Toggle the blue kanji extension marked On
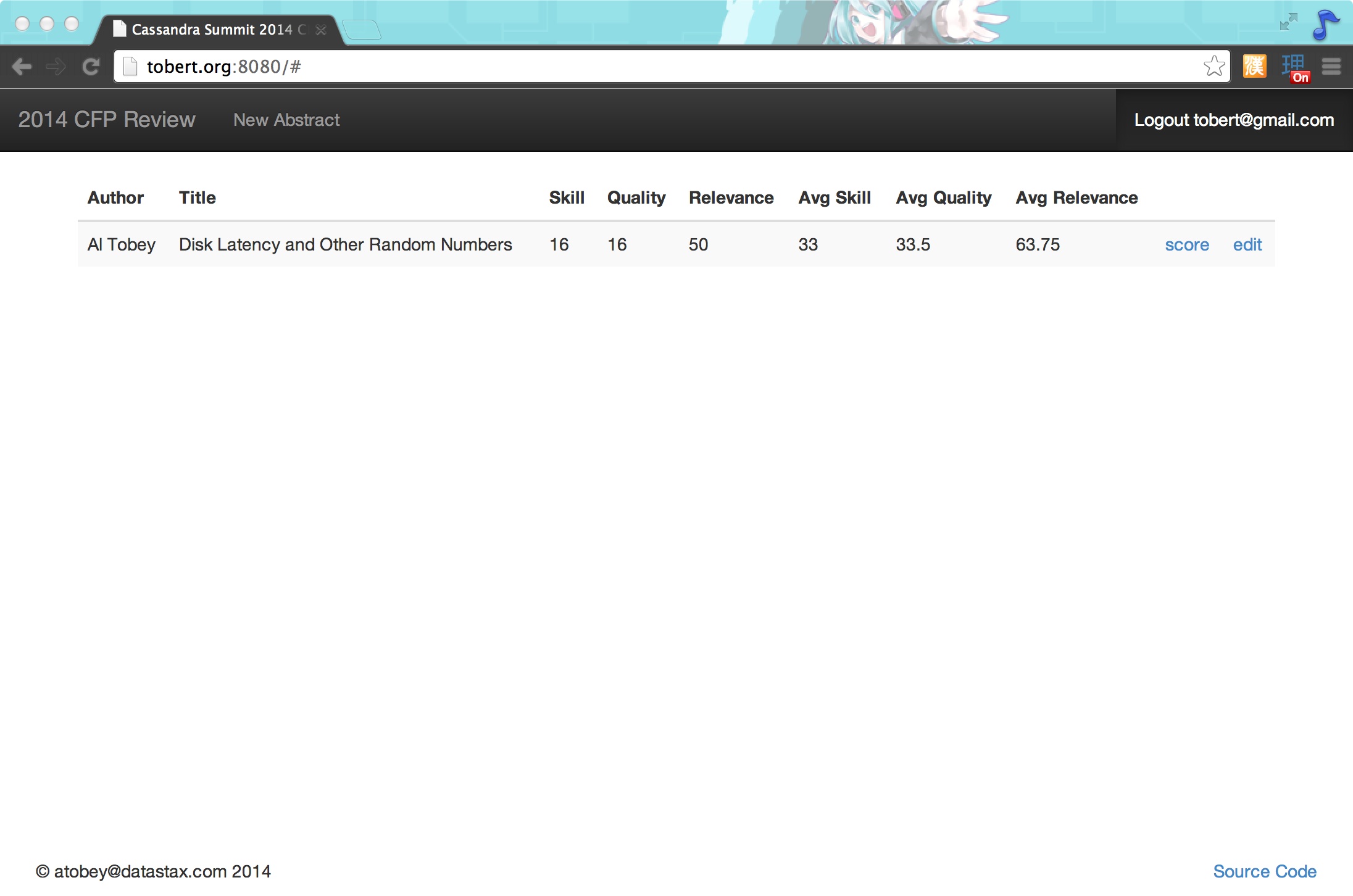 click(1294, 67)
